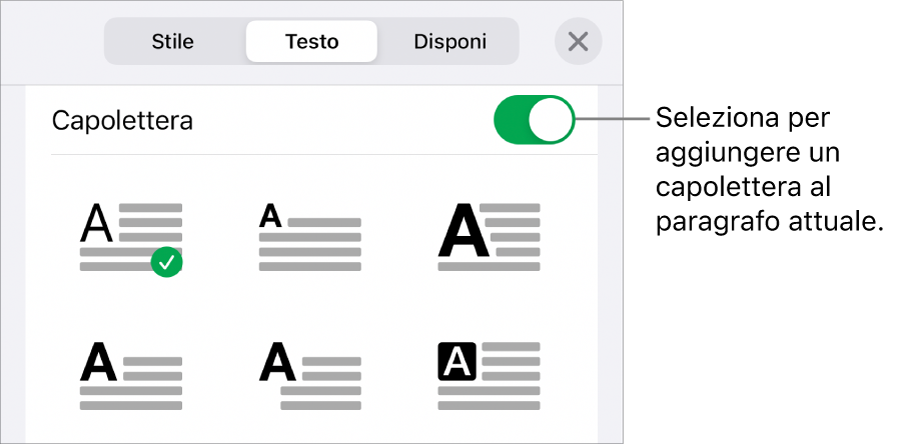Apply the inverted black box drop cap style
Screen dimensions: 902x444
coord(490,375)
